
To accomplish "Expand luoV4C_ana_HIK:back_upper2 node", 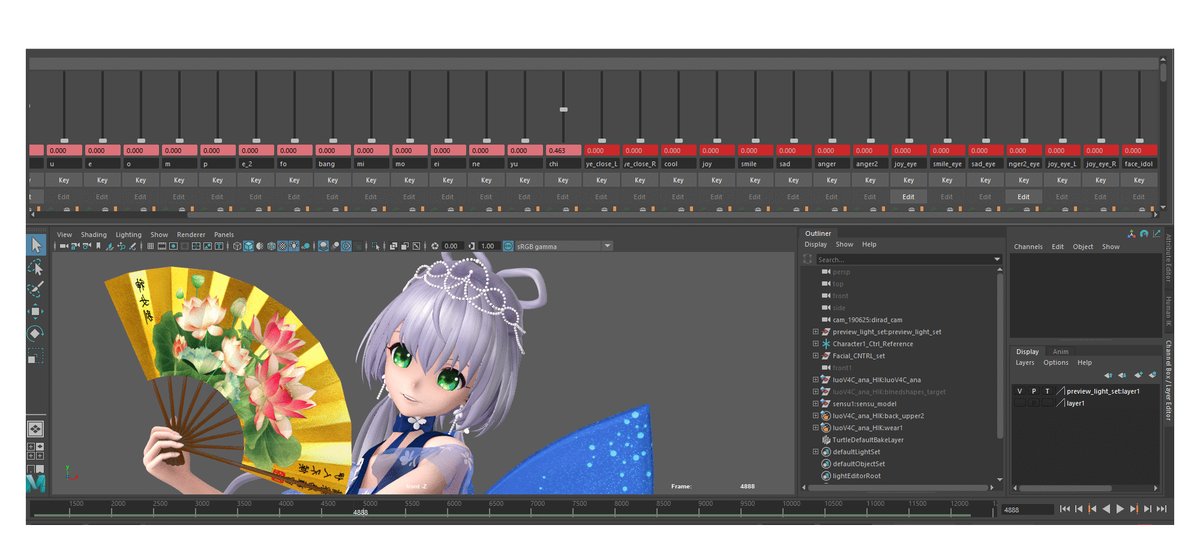I will (815, 415).
